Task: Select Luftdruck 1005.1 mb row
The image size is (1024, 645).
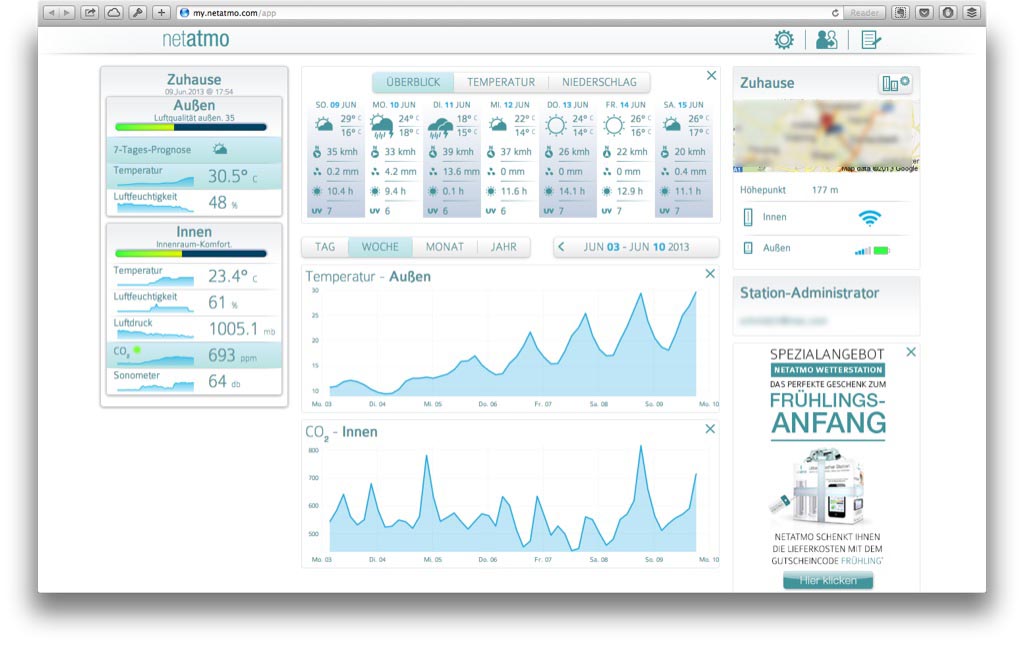Action: (x=194, y=328)
